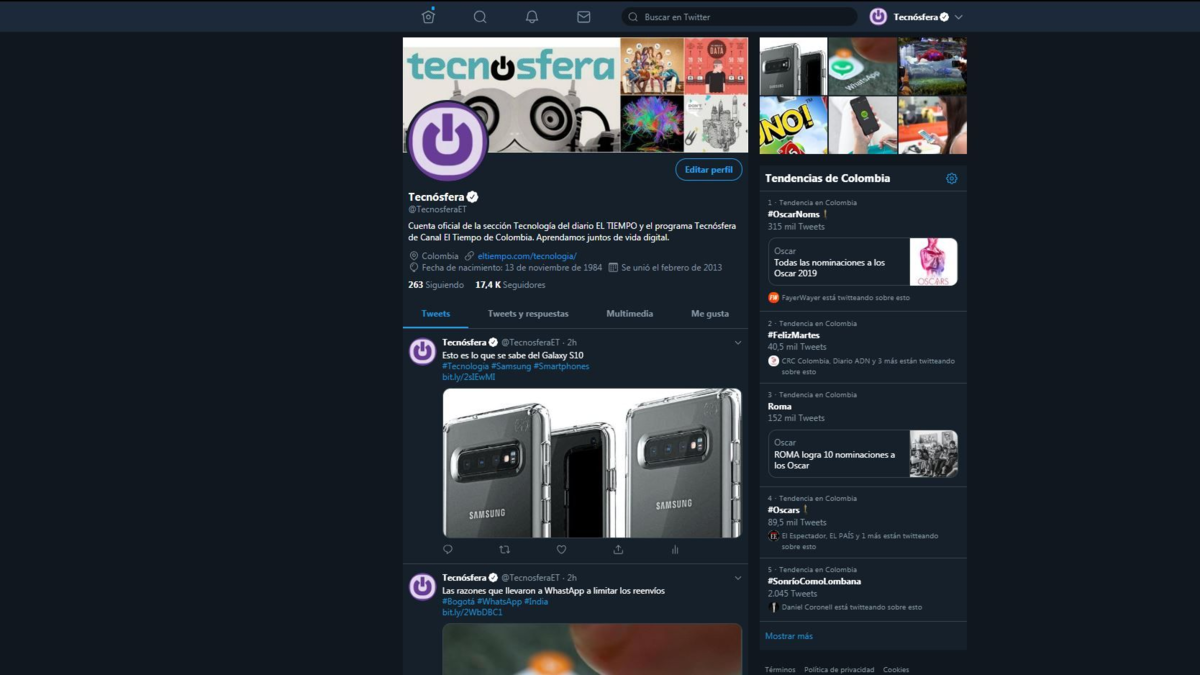View analytics for the Galaxy S10 tweet
Screen dimensions: 1200x675
coord(675,550)
